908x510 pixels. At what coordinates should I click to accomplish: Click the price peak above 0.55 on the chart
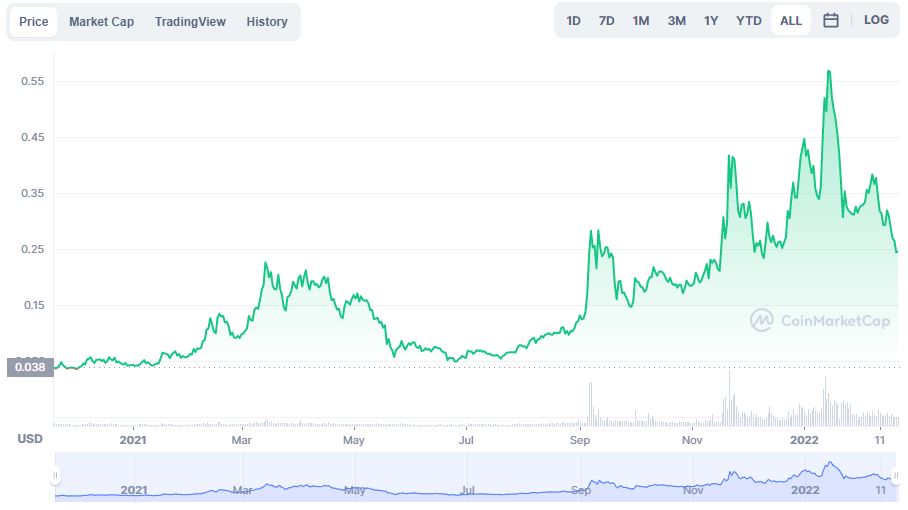point(829,71)
